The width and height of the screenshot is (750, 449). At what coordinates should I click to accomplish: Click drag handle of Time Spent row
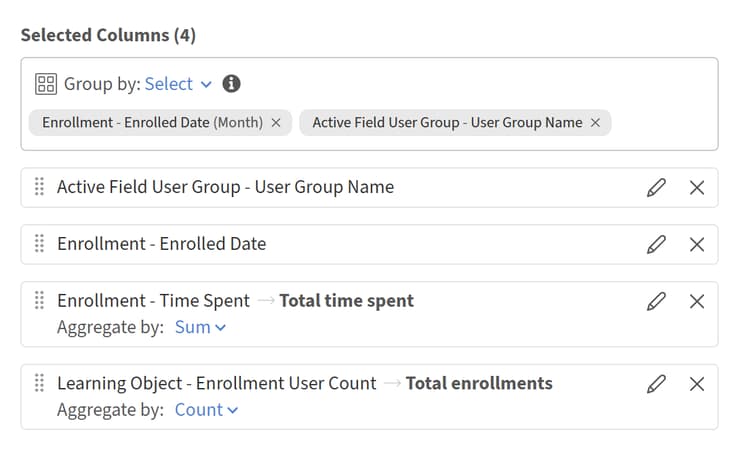40,300
